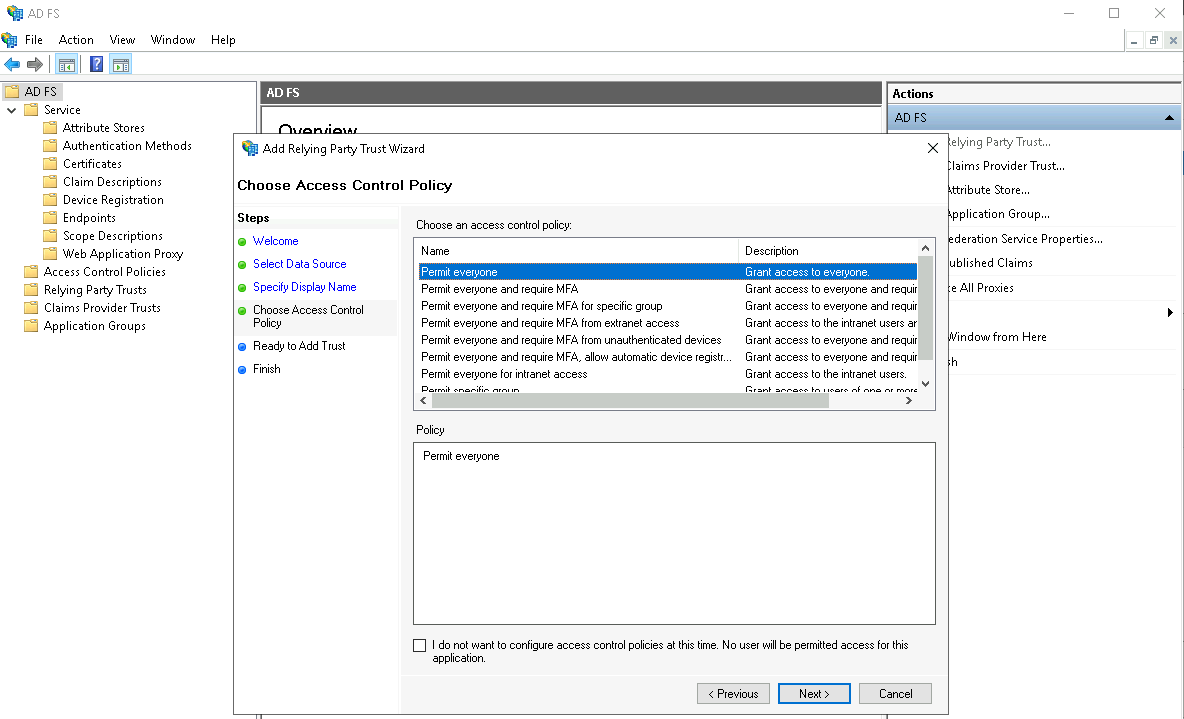Select 'Permit everyone and require MFA' policy
The image size is (1184, 719).
pos(499,289)
